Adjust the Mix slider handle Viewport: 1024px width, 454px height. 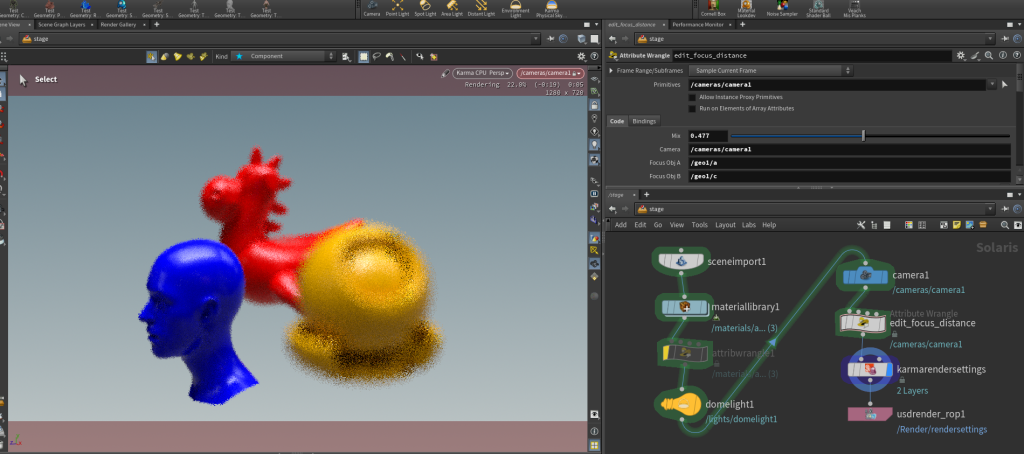tap(863, 135)
